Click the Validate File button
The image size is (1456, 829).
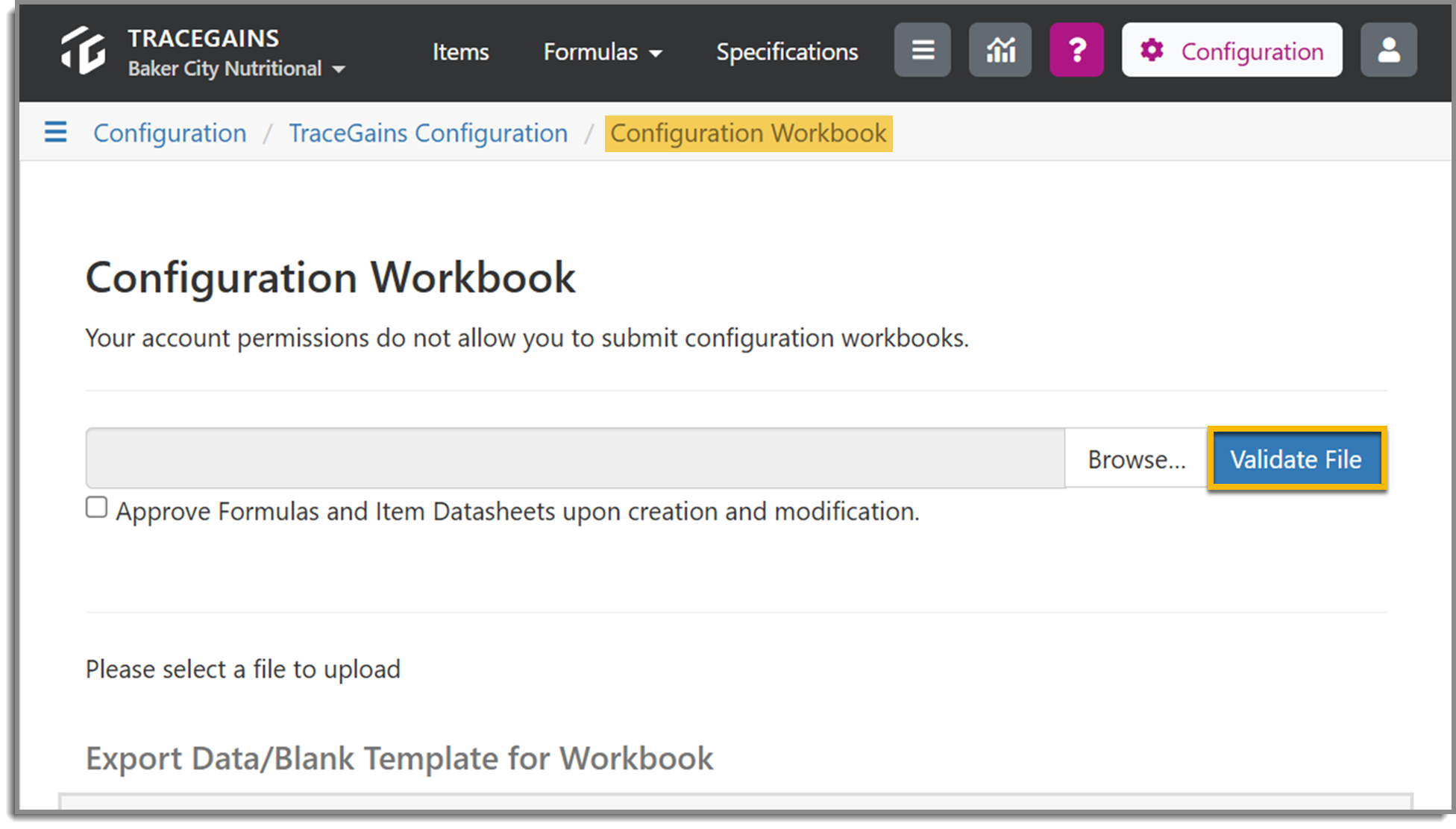(x=1296, y=458)
